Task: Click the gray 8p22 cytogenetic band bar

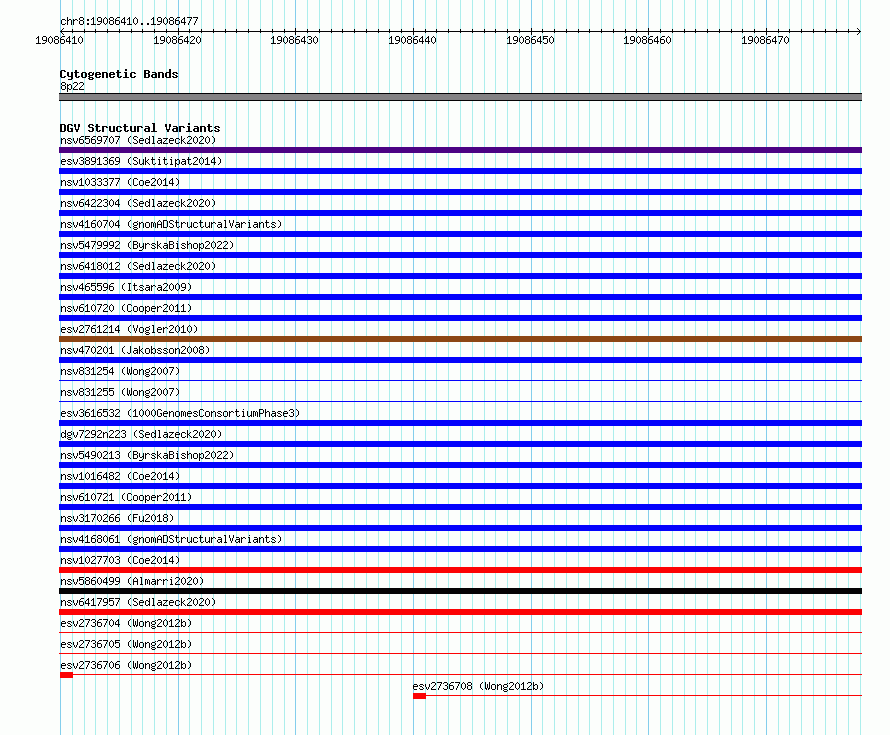Action: [x=460, y=97]
